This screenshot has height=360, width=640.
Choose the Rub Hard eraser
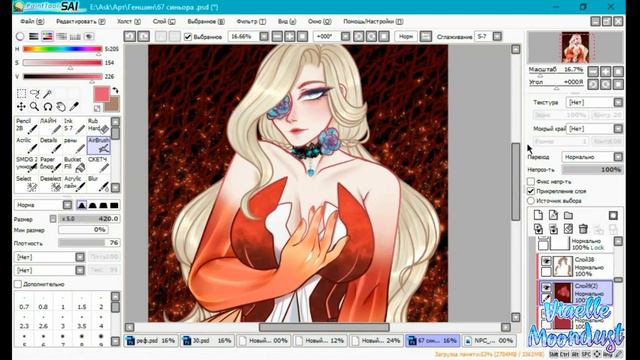pos(98,126)
